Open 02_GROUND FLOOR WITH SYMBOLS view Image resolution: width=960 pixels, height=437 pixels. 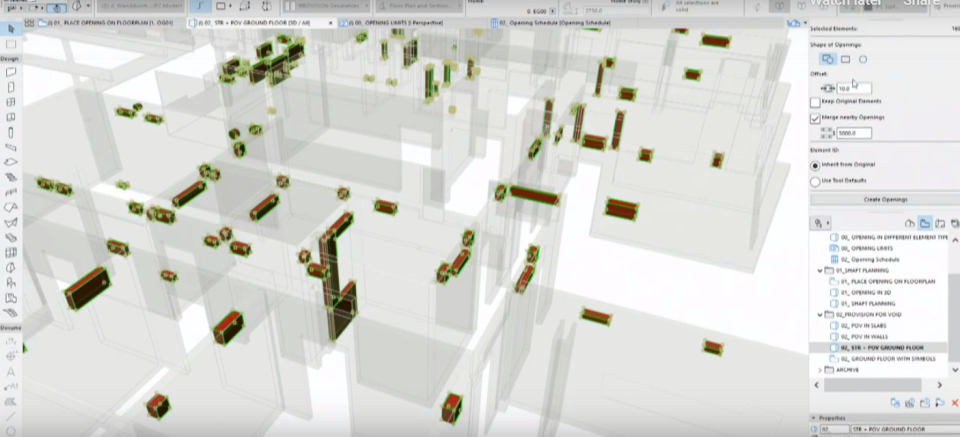(887, 359)
